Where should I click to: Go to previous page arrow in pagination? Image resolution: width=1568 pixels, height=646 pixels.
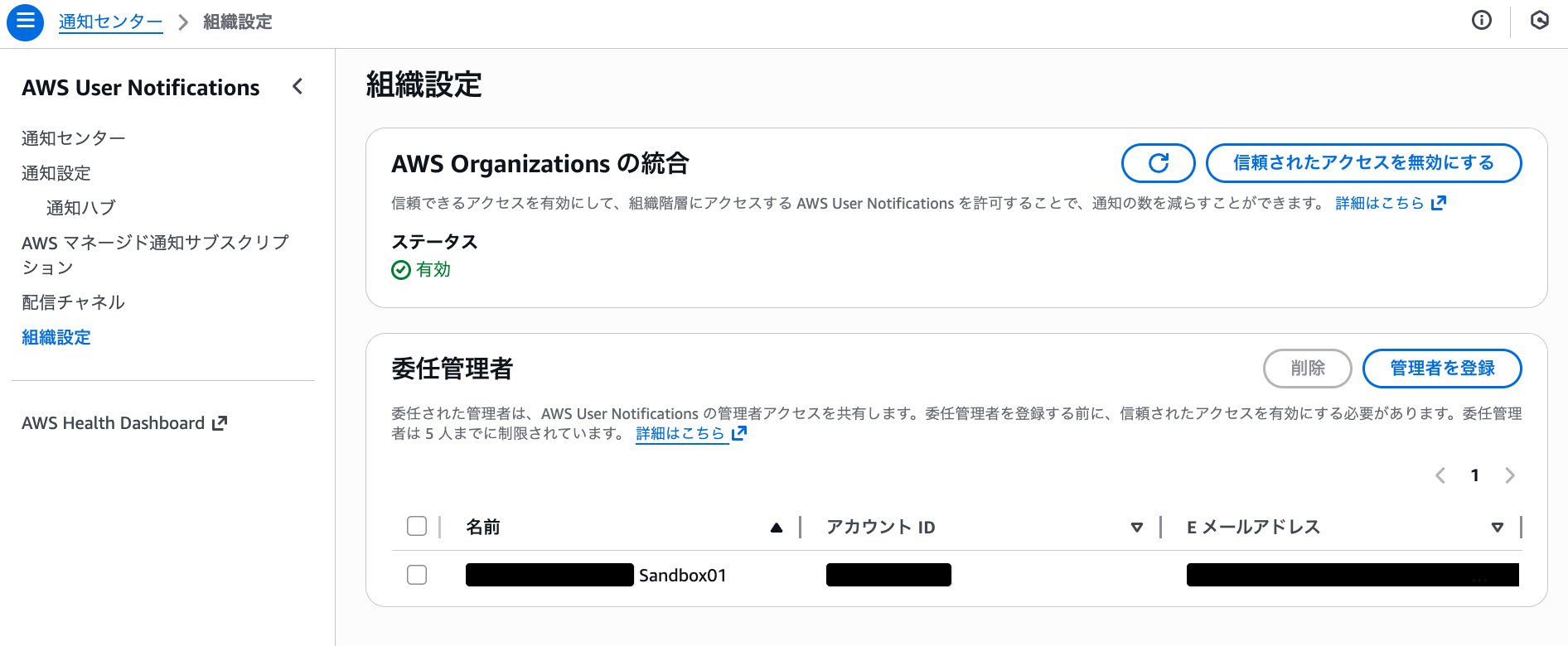coord(1440,475)
